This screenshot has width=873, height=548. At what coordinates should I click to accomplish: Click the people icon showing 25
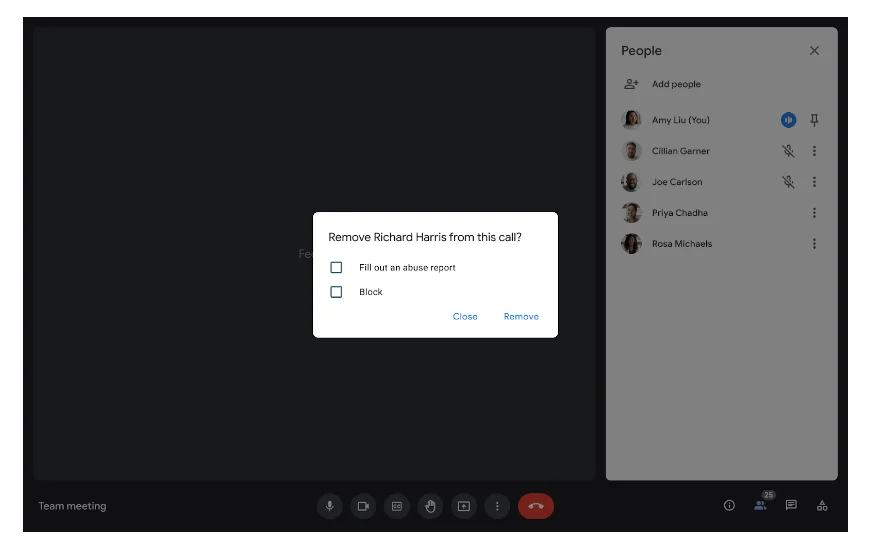(x=761, y=505)
